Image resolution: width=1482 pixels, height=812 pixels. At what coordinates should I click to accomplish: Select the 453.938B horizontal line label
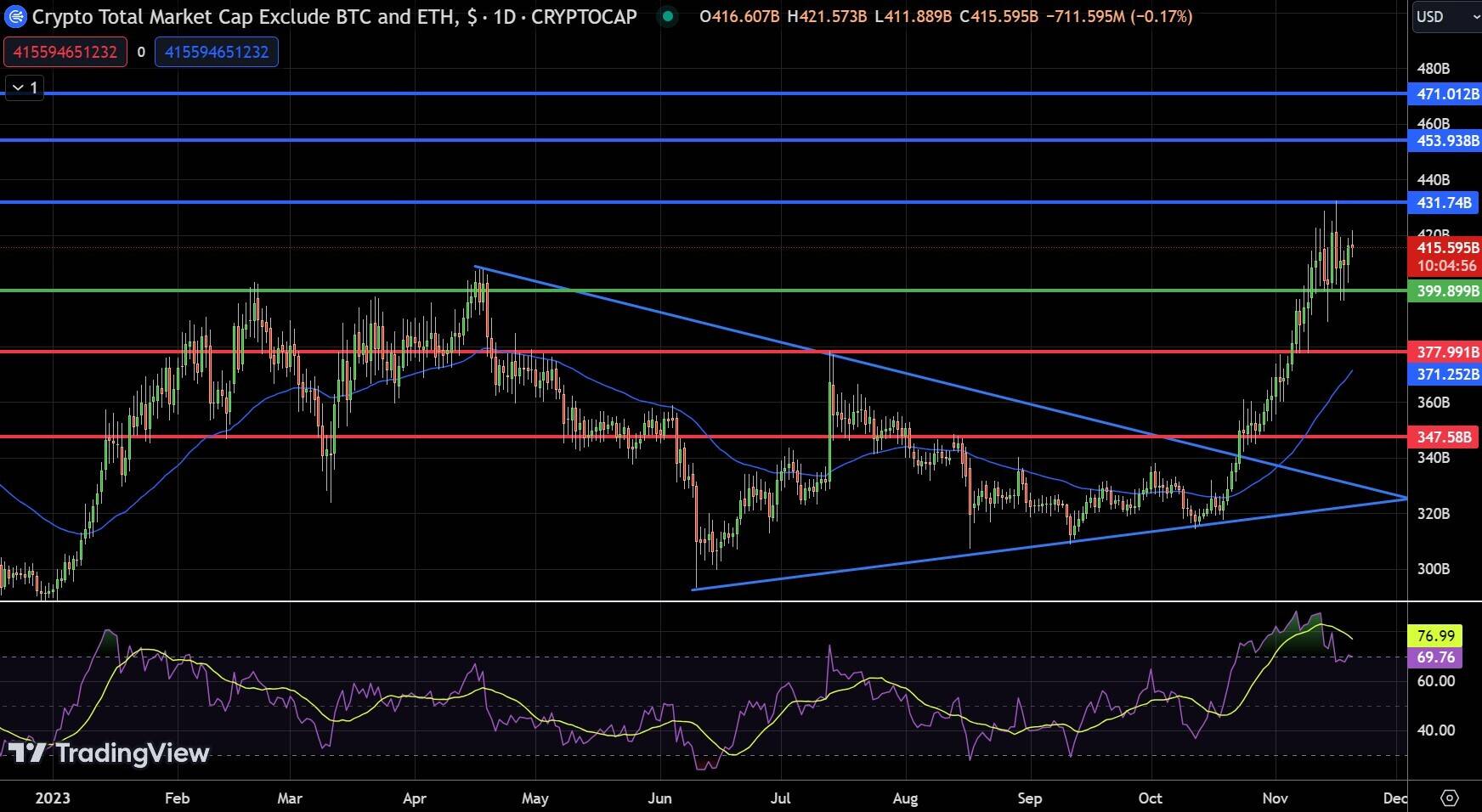pos(1447,140)
